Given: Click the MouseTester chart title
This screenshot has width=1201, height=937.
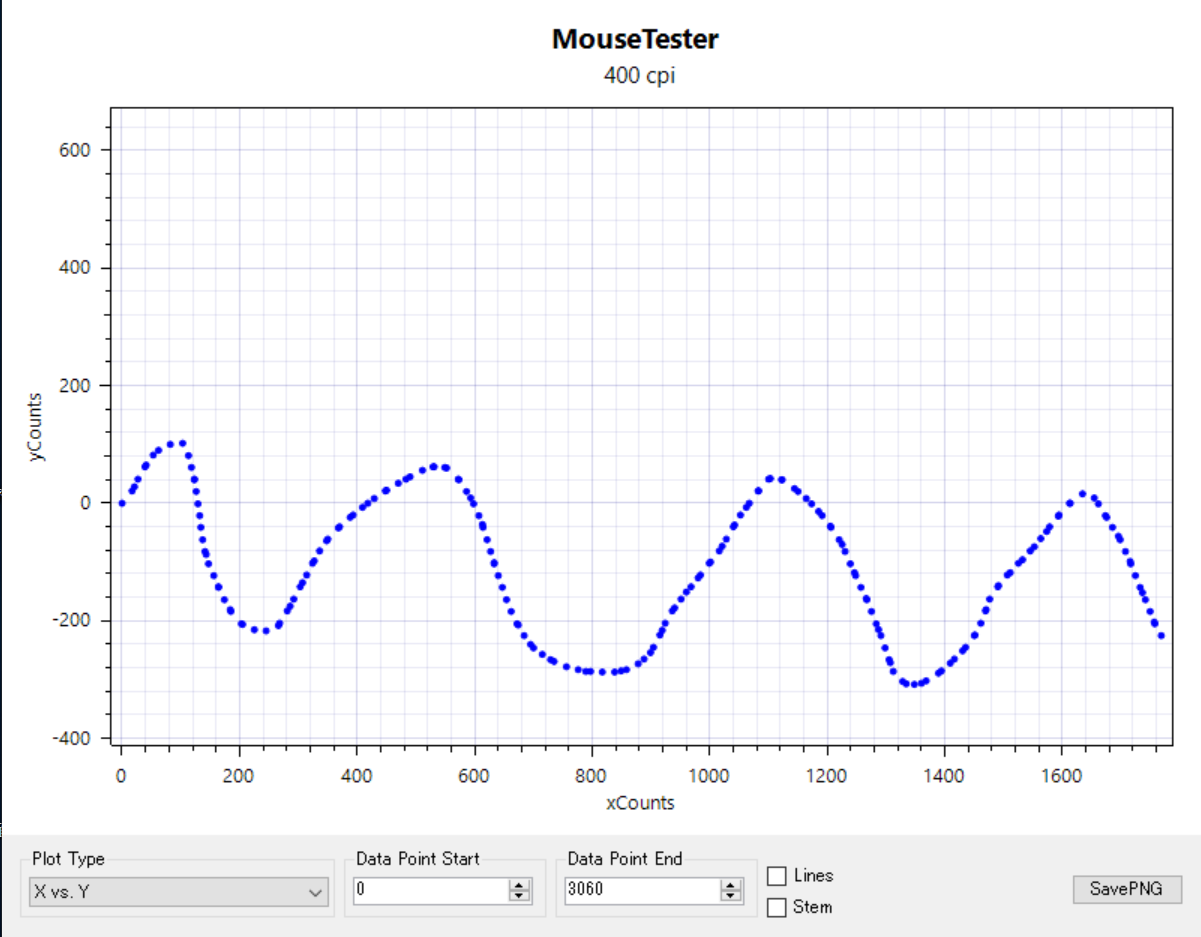Looking at the screenshot, I should click(x=635, y=40).
